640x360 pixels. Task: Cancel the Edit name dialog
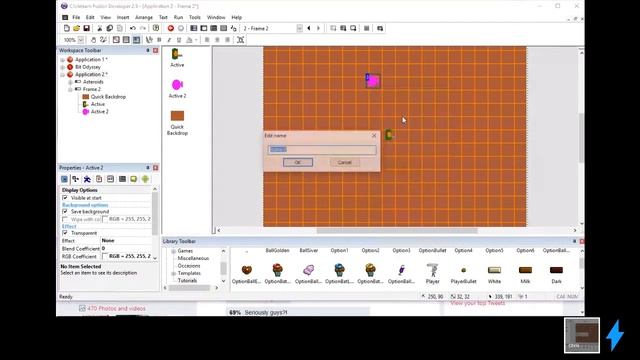point(344,162)
